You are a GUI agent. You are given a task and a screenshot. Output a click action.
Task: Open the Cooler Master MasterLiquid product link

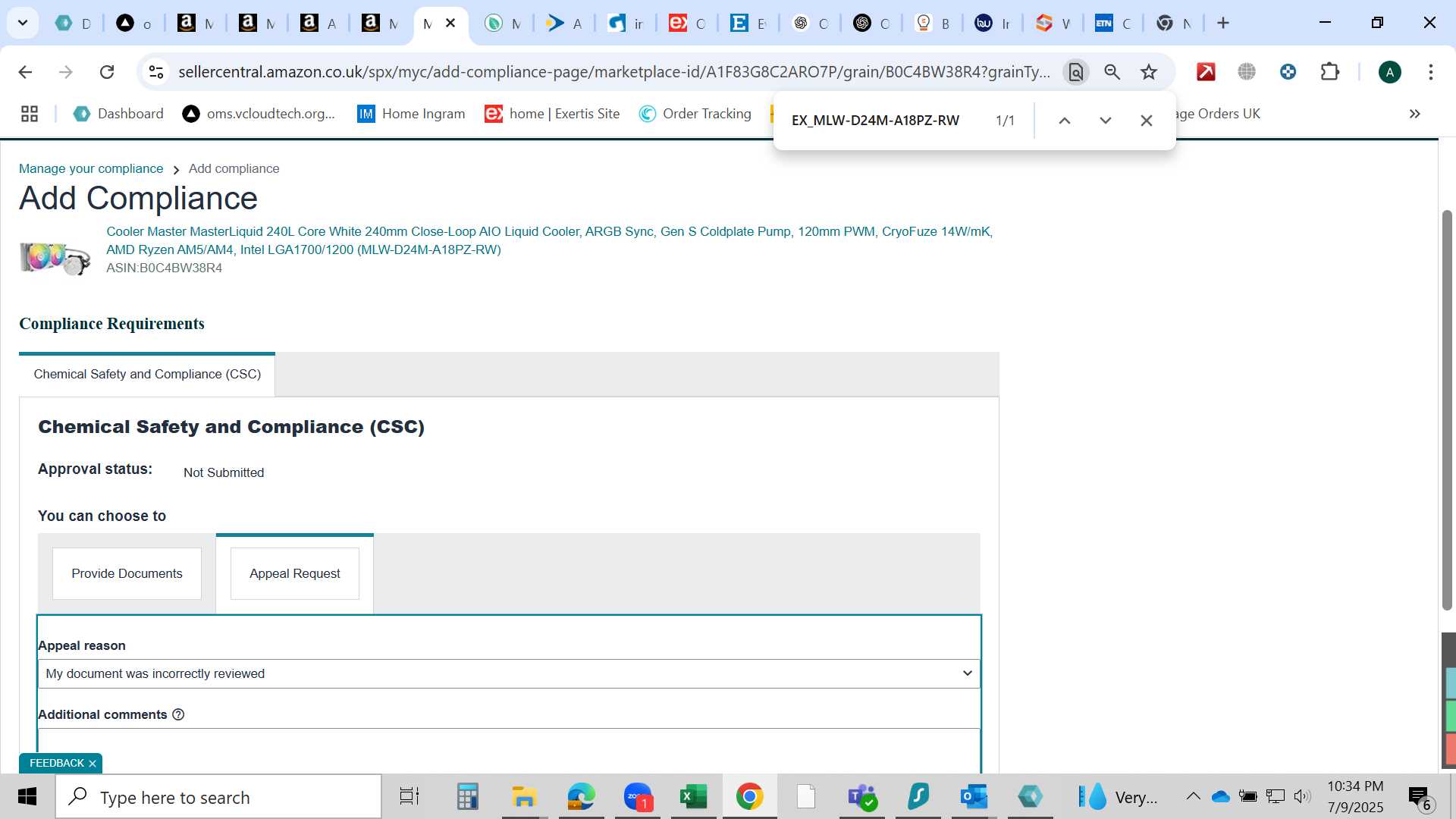[x=549, y=240]
